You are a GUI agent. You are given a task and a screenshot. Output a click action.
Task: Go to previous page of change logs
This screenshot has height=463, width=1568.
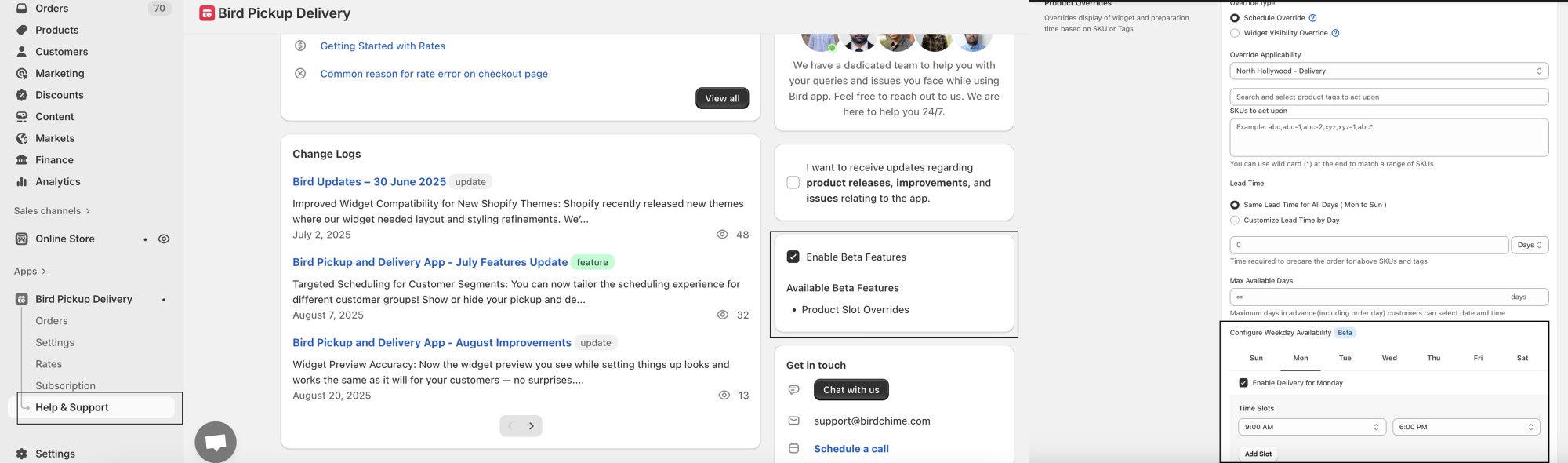pos(510,426)
